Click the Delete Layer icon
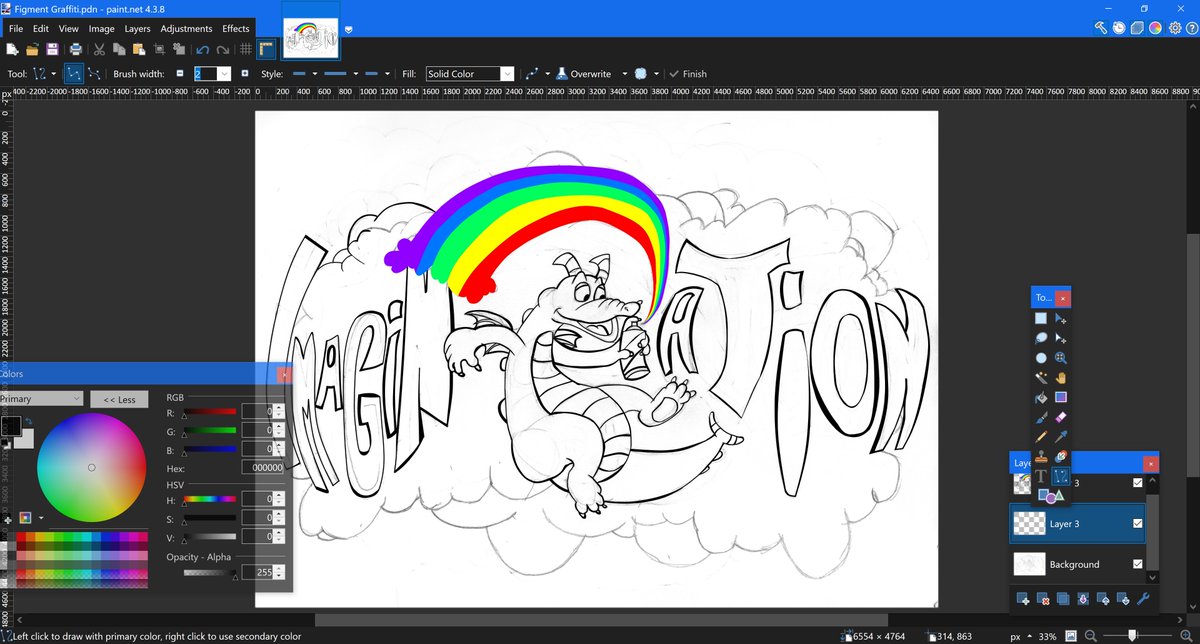The width and height of the screenshot is (1200, 644). coord(1043,599)
